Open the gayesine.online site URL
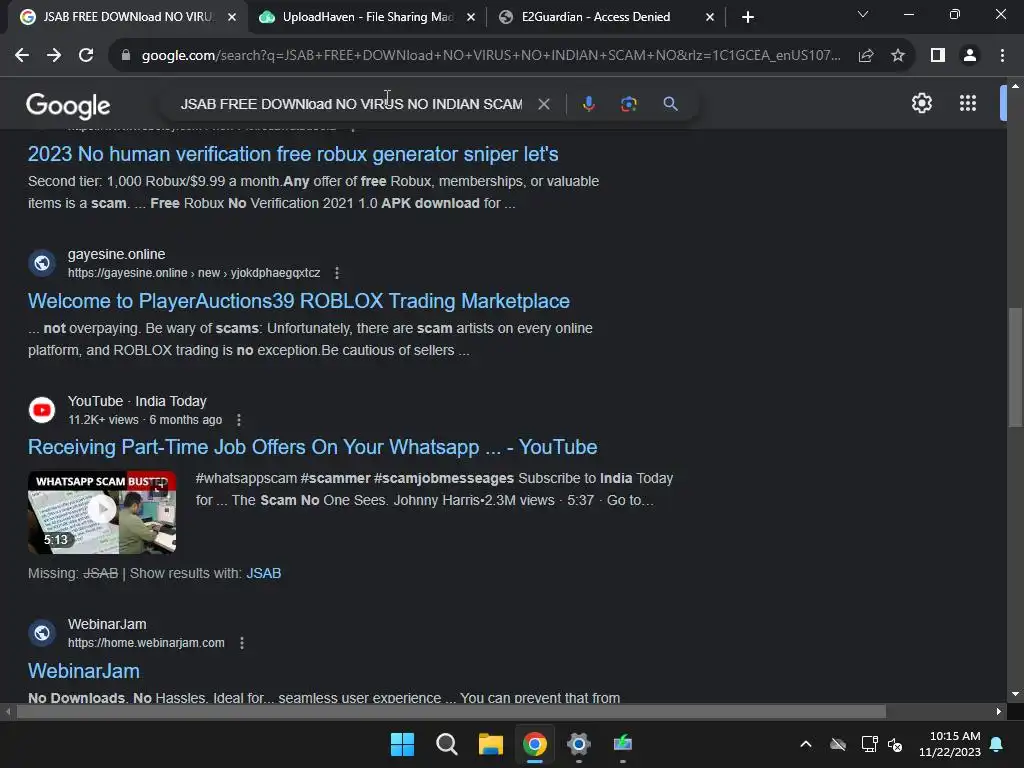Viewport: 1024px width, 768px height. (x=194, y=273)
